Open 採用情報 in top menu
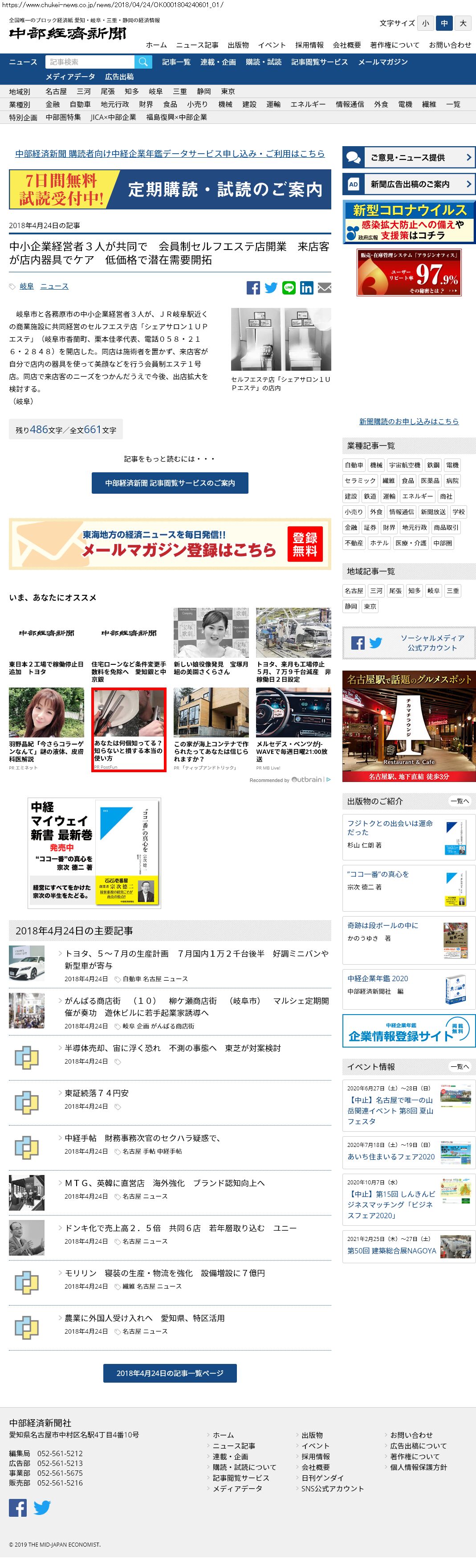This screenshot has height=1568, width=476. pyautogui.click(x=309, y=45)
